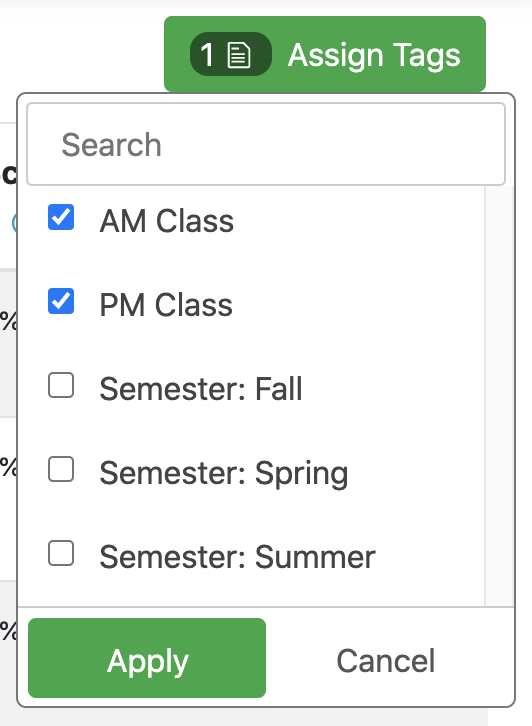Uncheck the PM Class checkbox
Viewport: 532px width, 726px height.
[x=61, y=301]
